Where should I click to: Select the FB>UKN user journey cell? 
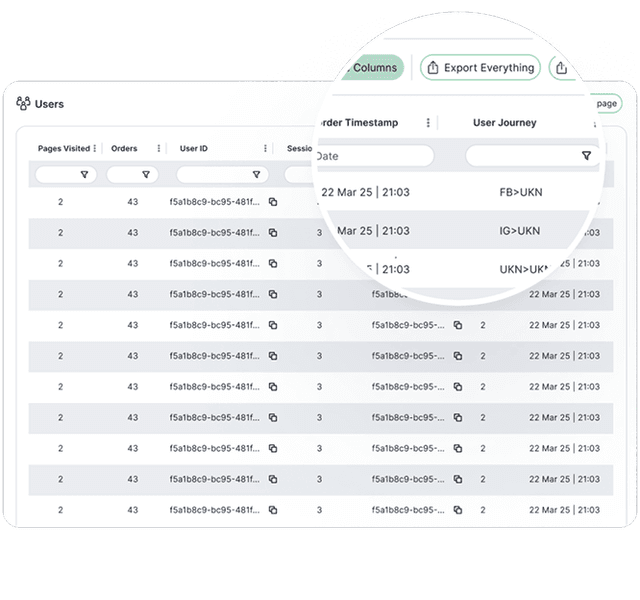(520, 192)
